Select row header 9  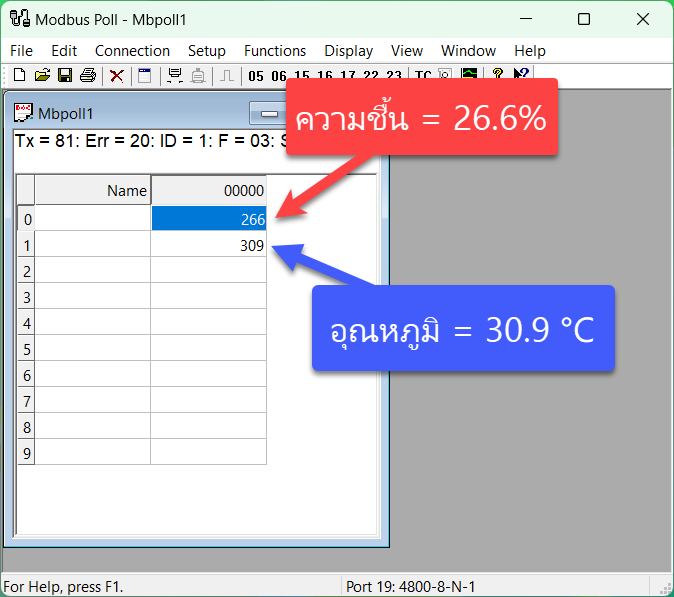[x=26, y=453]
